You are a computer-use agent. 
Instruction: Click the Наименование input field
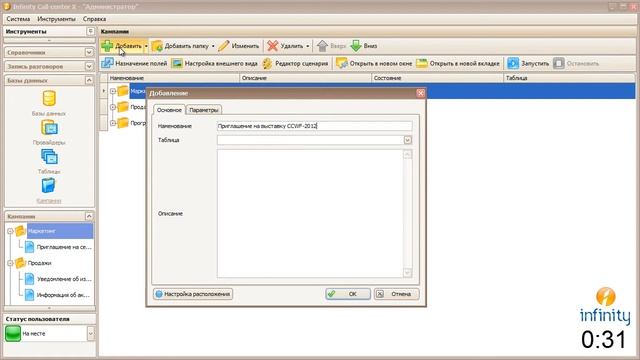314,126
